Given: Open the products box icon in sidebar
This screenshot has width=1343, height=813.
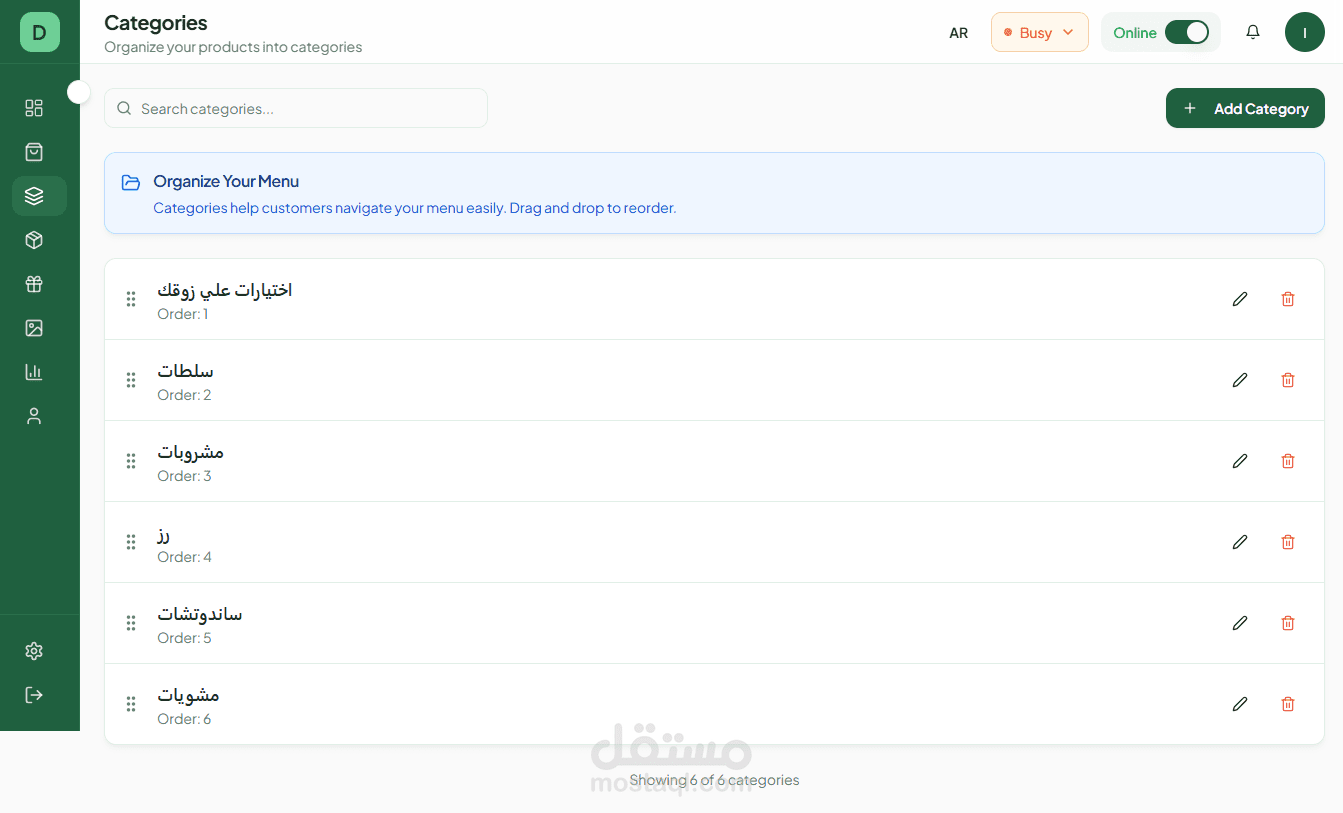Looking at the screenshot, I should pos(34,240).
